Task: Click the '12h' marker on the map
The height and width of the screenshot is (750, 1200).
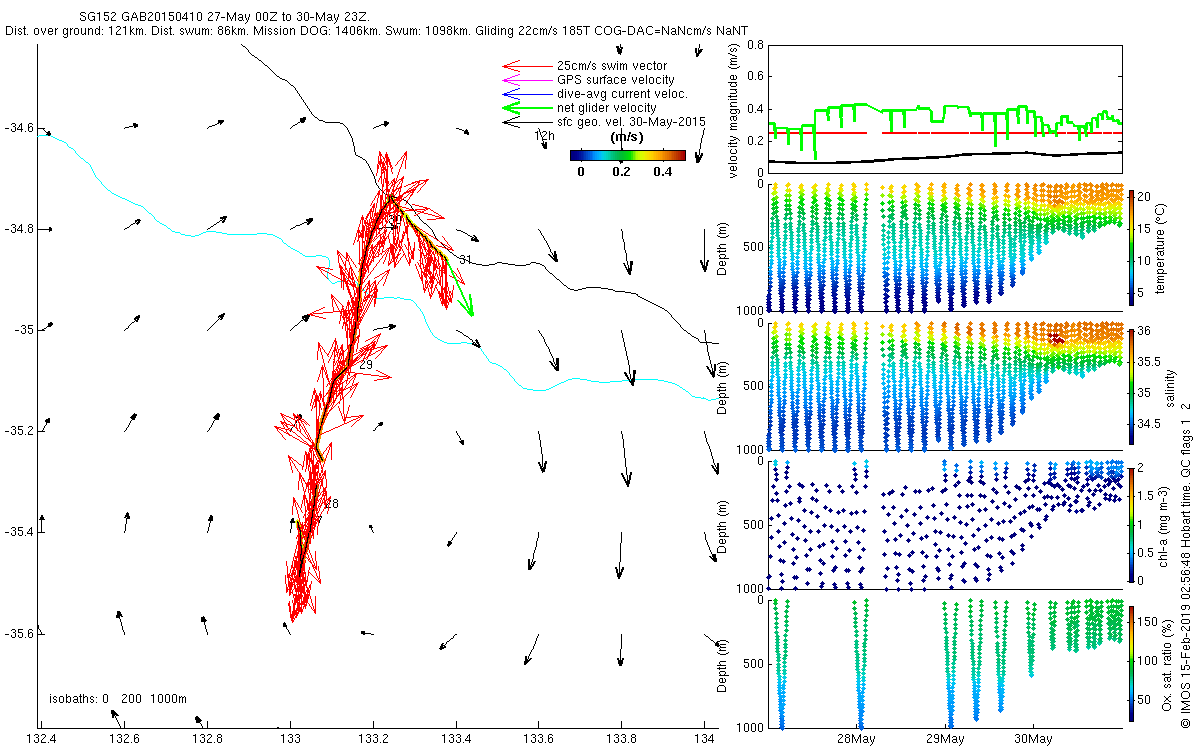Action: 543,135
